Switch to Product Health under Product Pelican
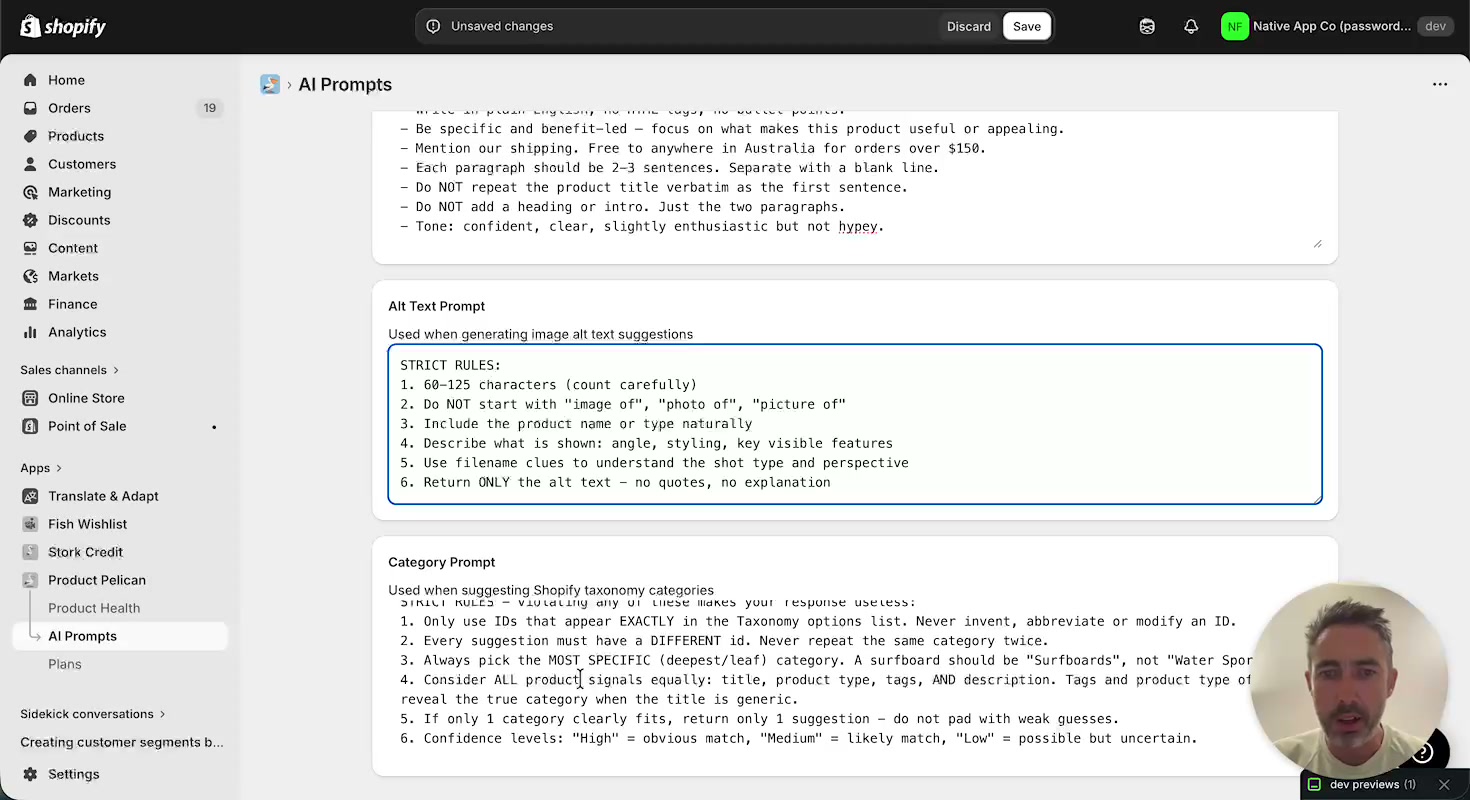The image size is (1470, 800). pyautogui.click(x=94, y=608)
